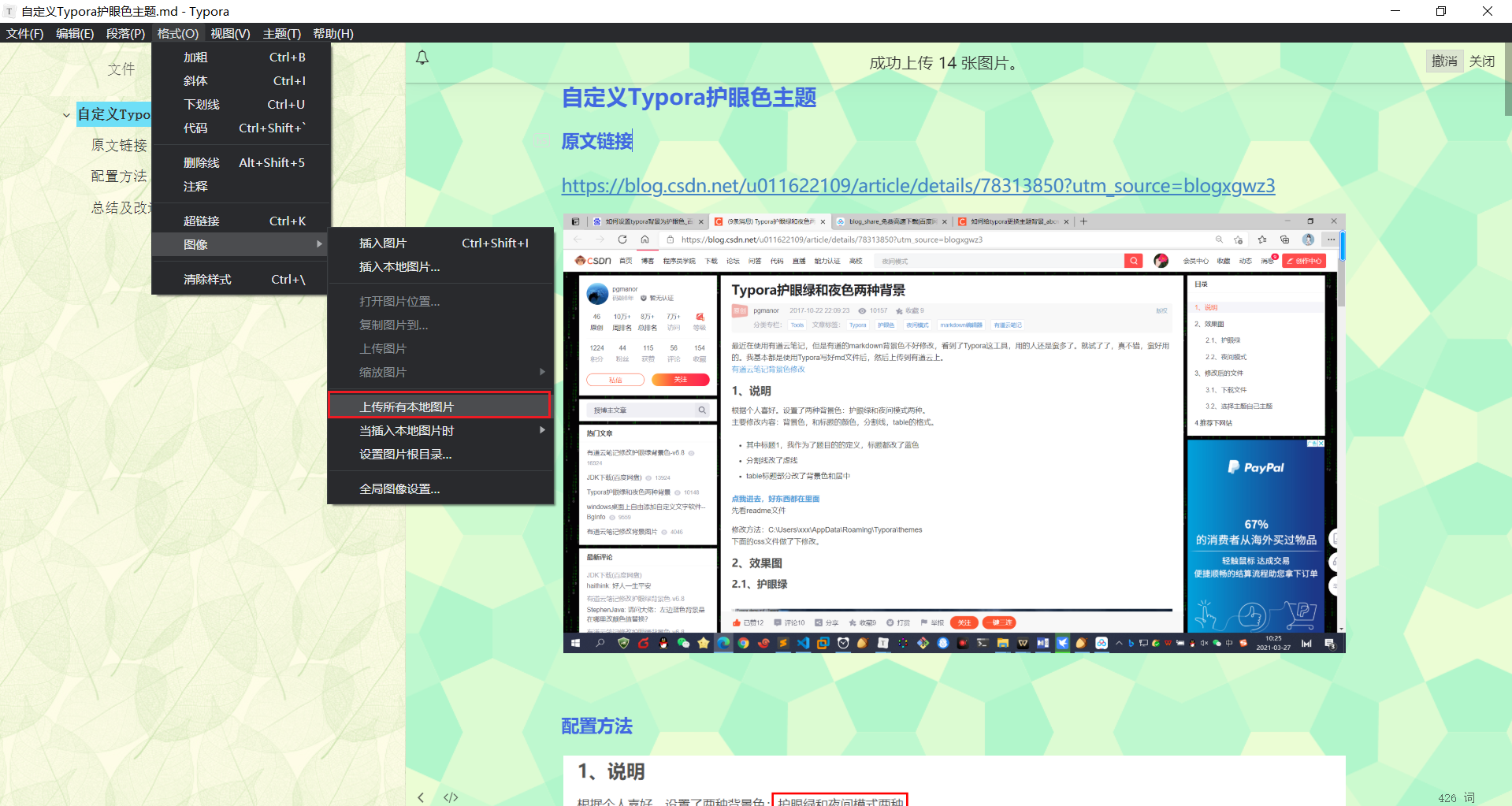This screenshot has height=806, width=1512.
Task: Toggle source code mode icon
Action: 451,797
